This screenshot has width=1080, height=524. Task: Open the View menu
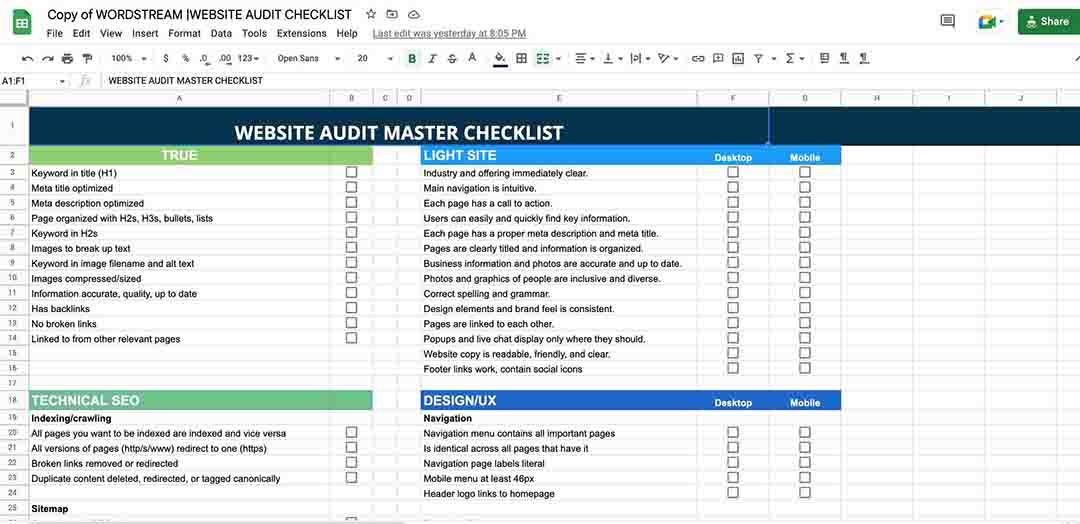(111, 33)
